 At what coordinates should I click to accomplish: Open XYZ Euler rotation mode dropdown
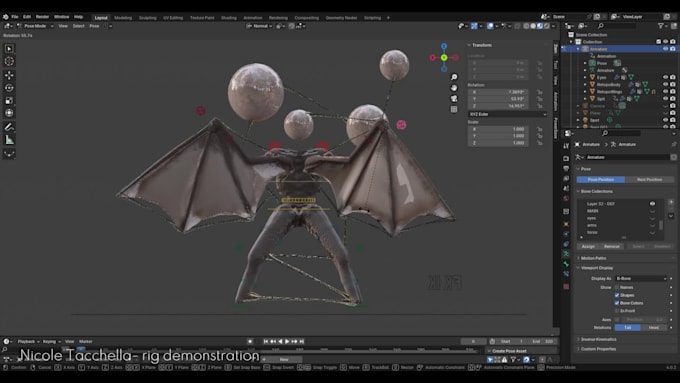507,114
